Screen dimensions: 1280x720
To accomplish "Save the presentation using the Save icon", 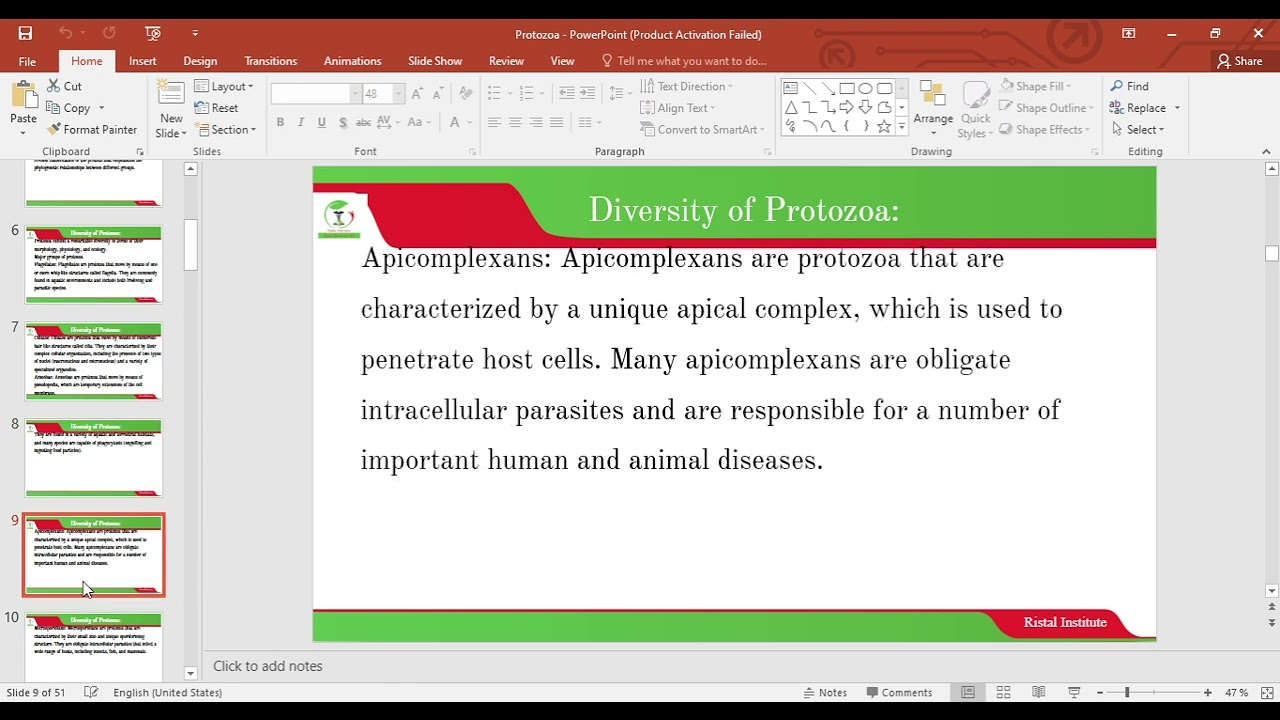I will 25,33.
